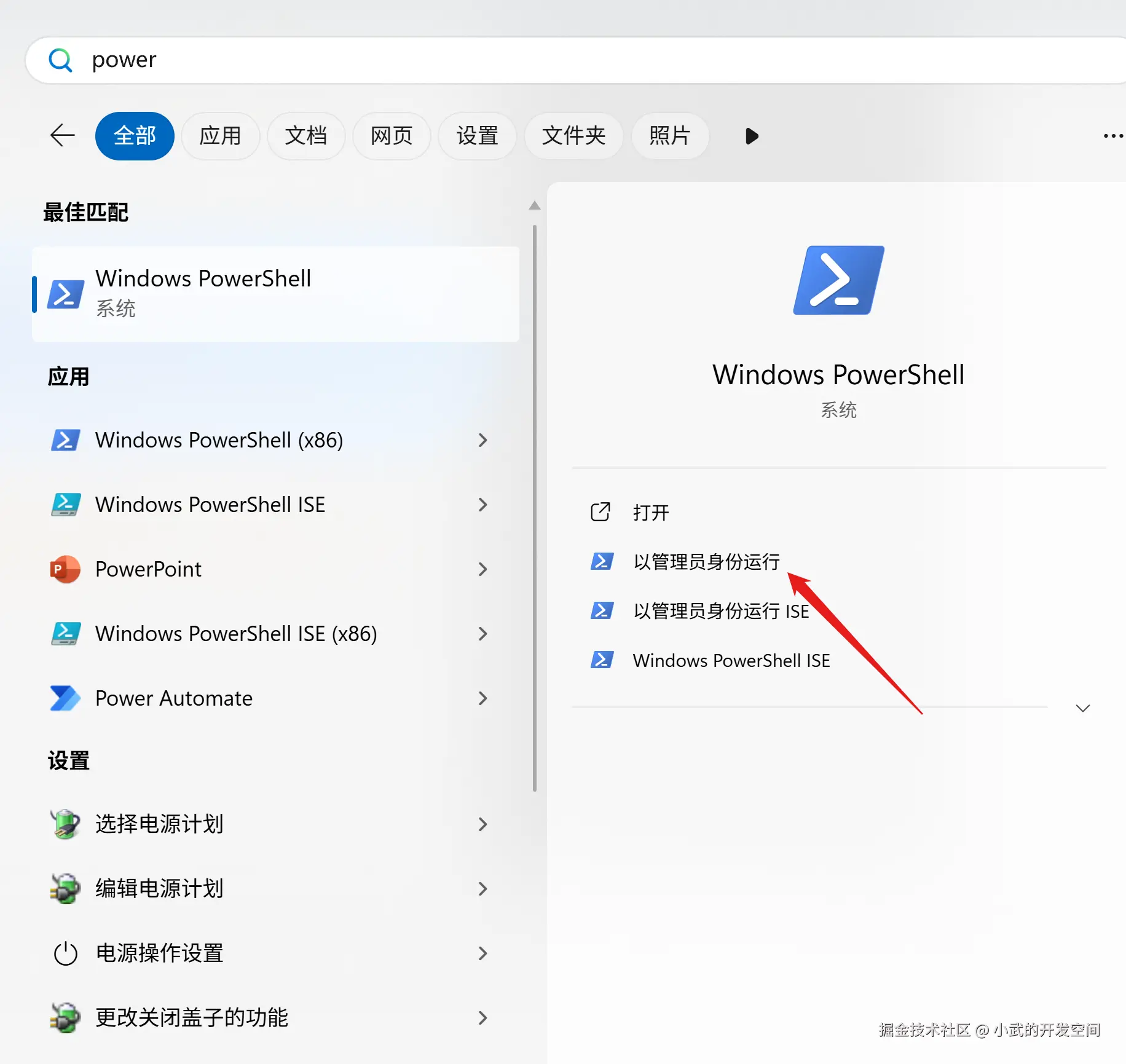The image size is (1126, 1064).
Task: Switch to the 文档 filter tab
Action: pos(305,136)
